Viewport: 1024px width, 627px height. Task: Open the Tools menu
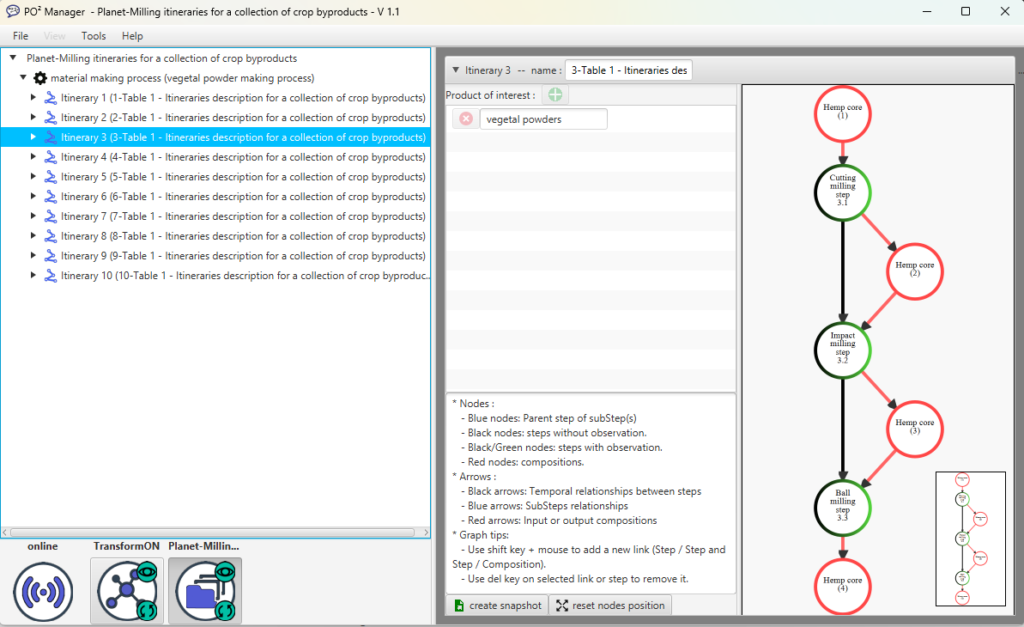tap(93, 36)
